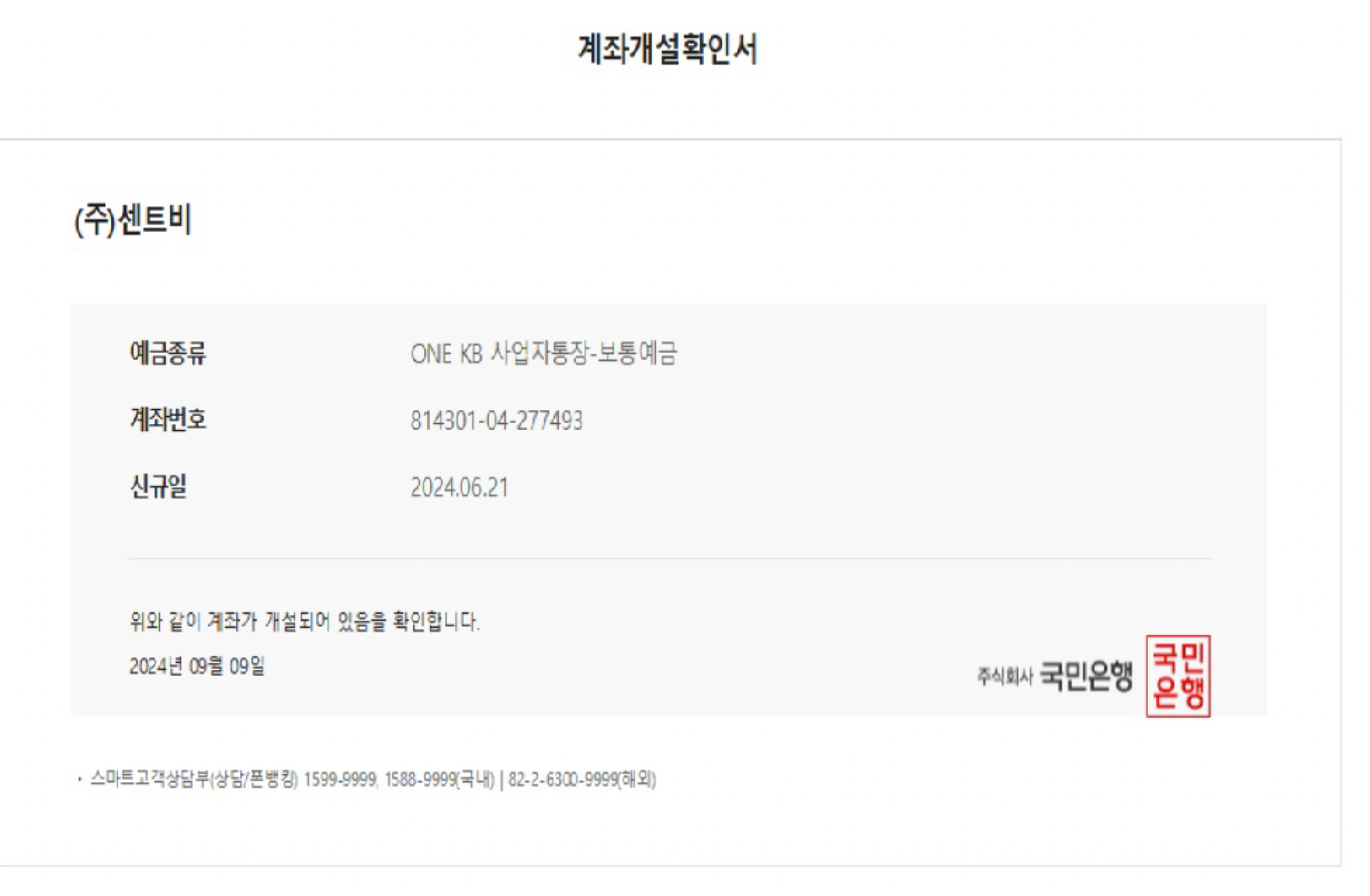
Task: Click the 신규일 field label
Action: (159, 486)
